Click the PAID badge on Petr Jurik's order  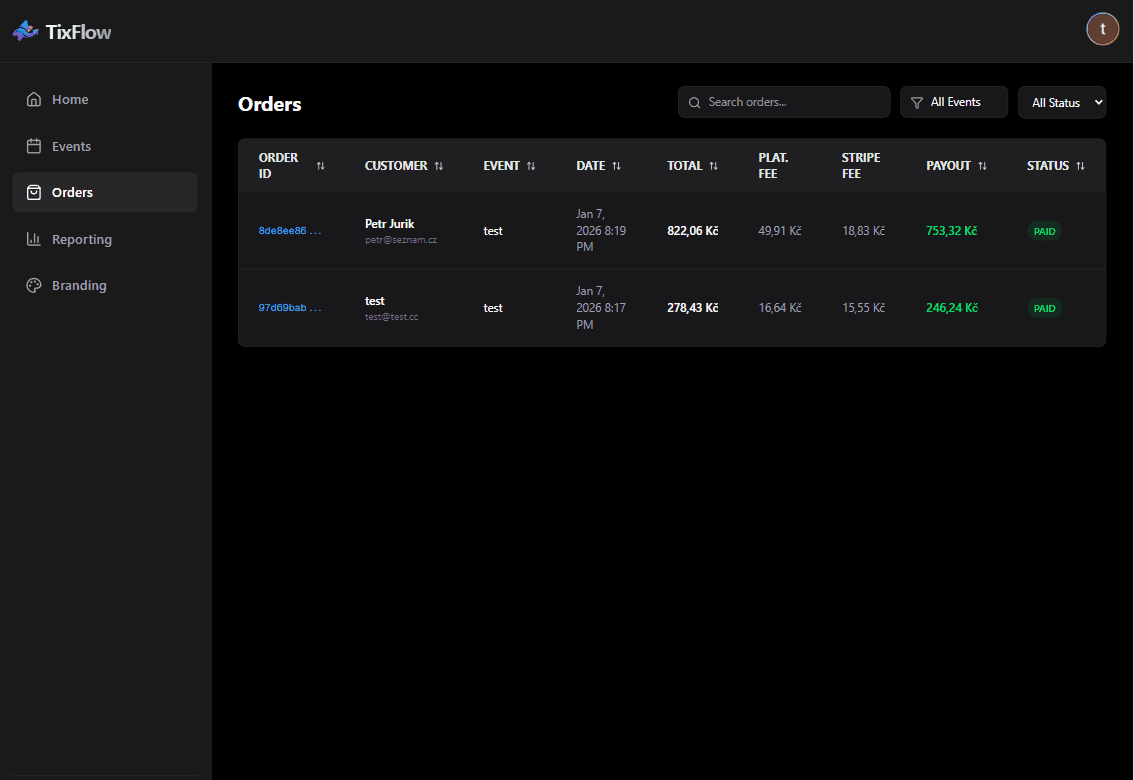point(1044,230)
